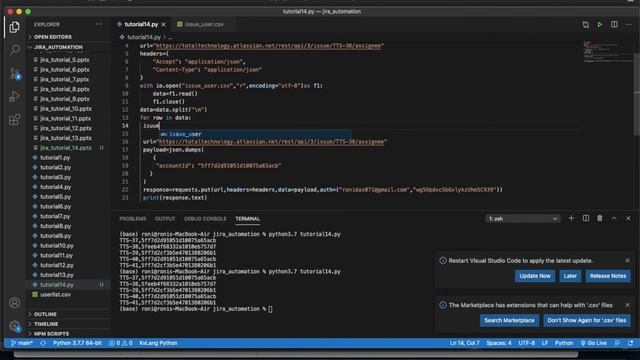Open the Explorer view in activity bar

15,27
